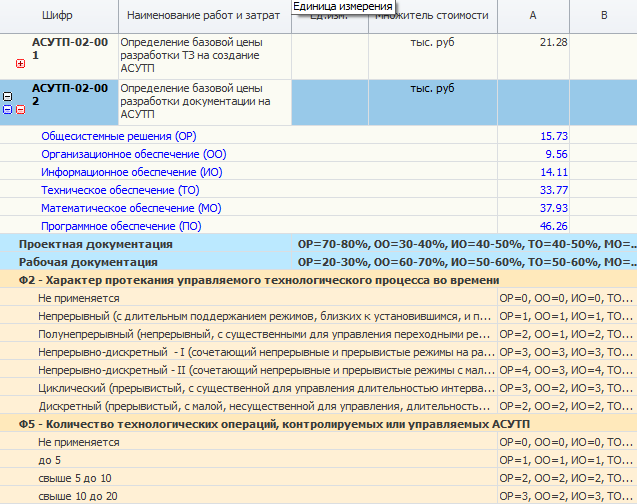The image size is (637, 504).
Task: Click the Множитель стоимости column header
Action: click(433, 16)
